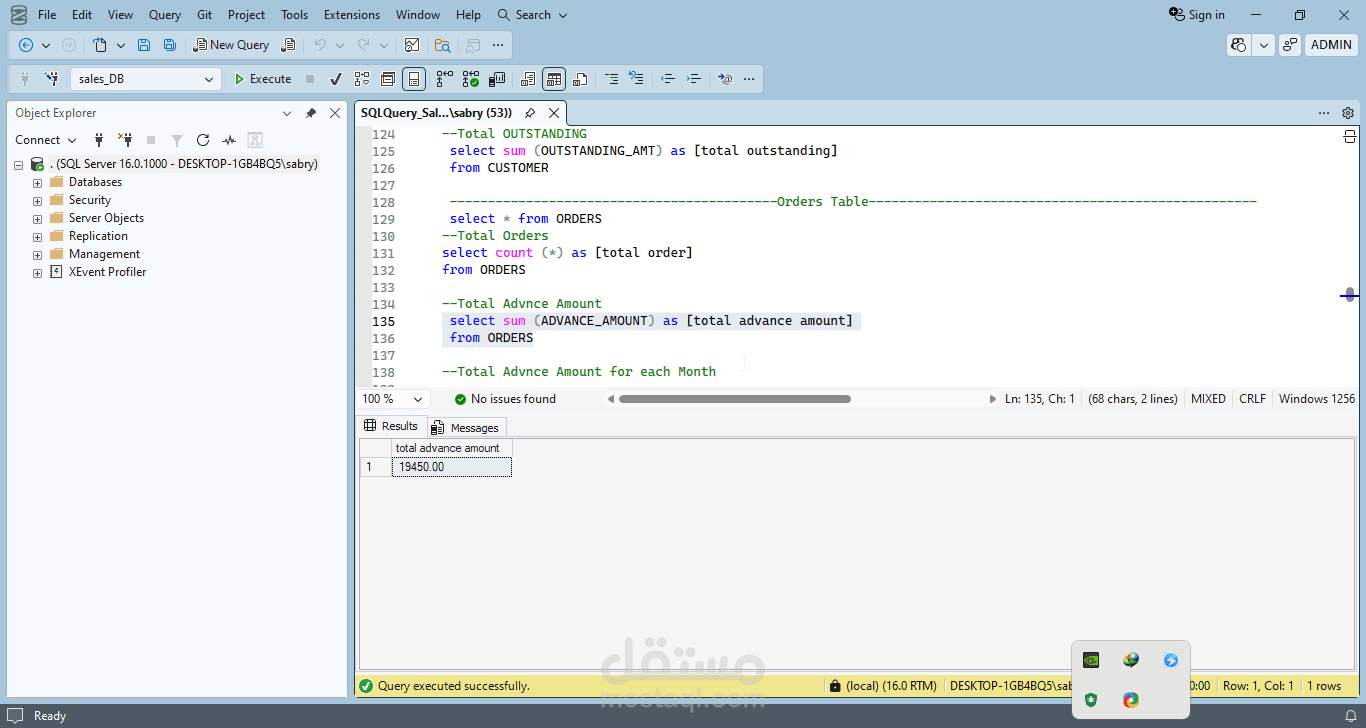The height and width of the screenshot is (728, 1366).
Task: Toggle auto-hide pin on Object Explorer
Action: point(311,113)
